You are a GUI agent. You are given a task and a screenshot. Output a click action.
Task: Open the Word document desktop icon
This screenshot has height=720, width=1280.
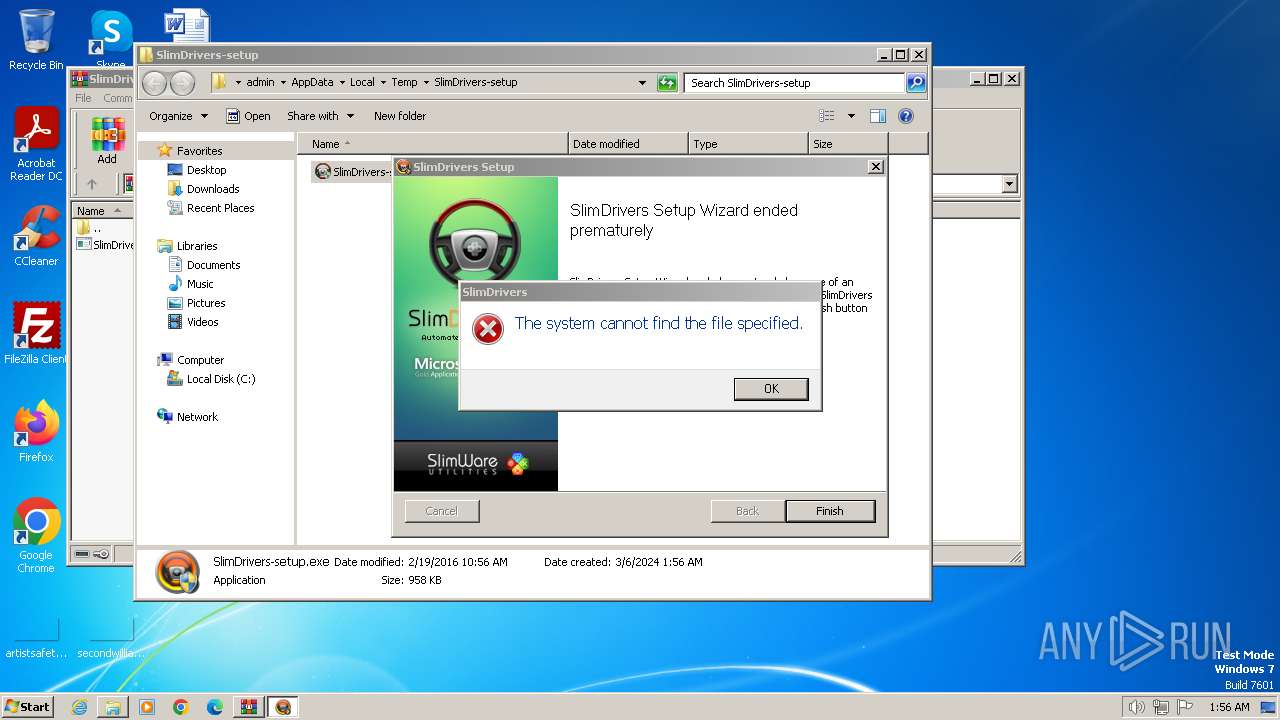pyautogui.click(x=186, y=25)
